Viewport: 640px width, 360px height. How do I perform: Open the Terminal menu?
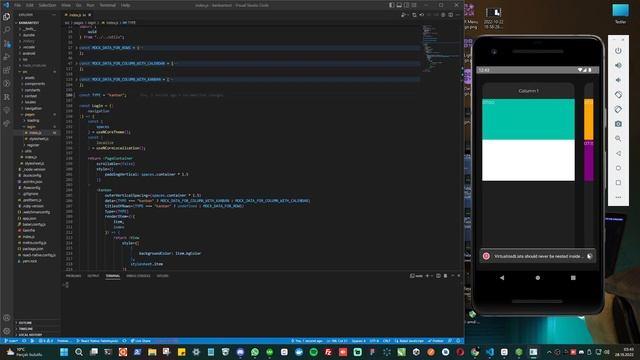pos(108,5)
